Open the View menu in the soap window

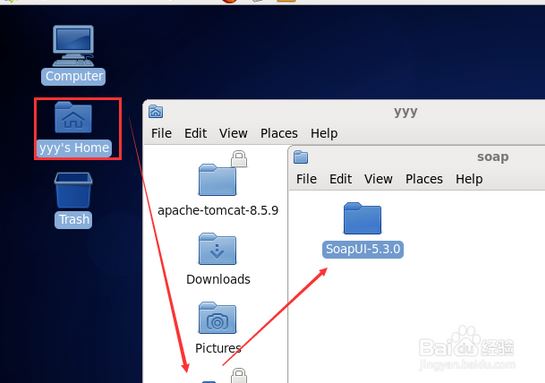(x=378, y=179)
